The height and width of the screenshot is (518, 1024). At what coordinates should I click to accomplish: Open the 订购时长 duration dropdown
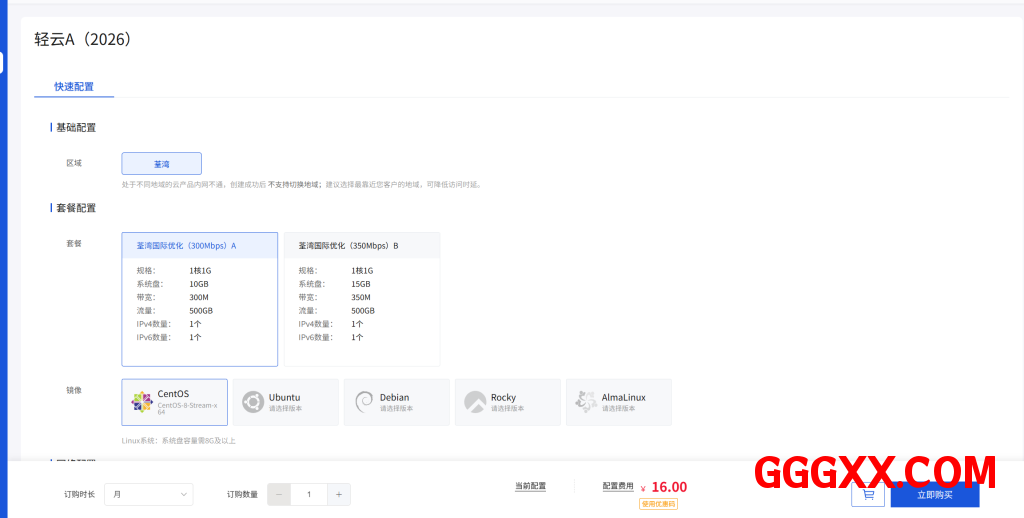pos(148,494)
